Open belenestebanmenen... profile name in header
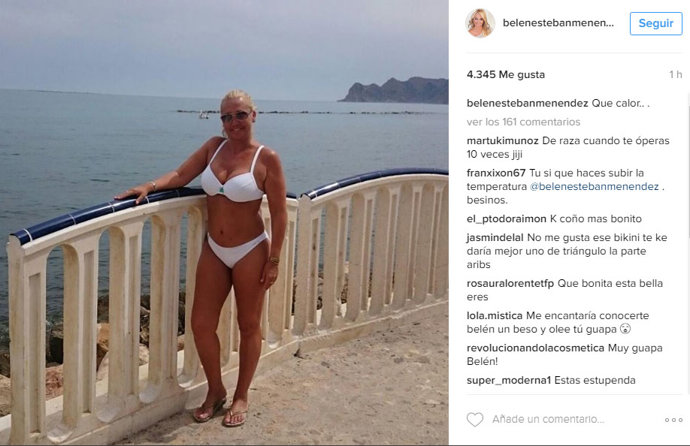This screenshot has height=446, width=690. point(558,23)
